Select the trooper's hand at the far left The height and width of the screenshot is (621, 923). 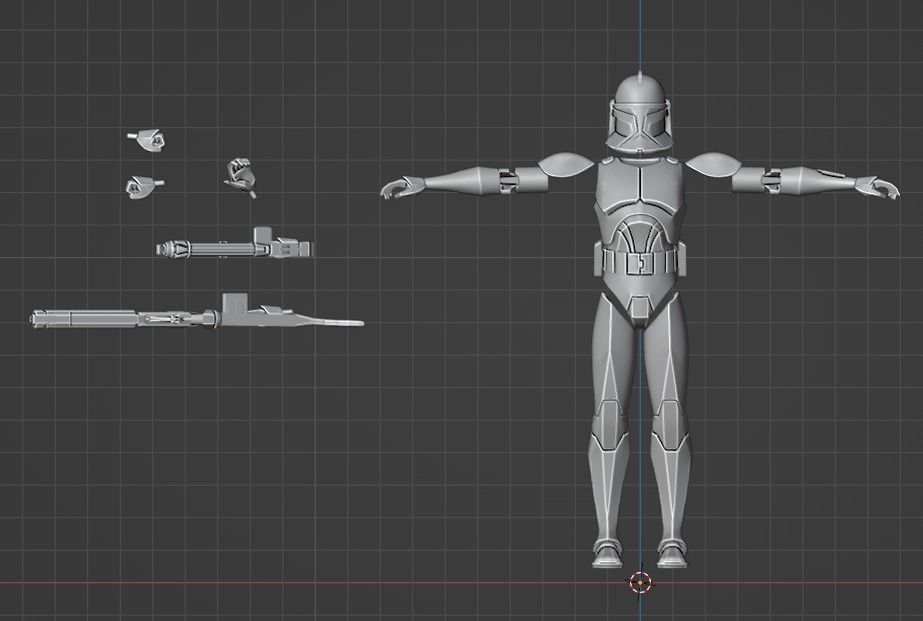402,187
